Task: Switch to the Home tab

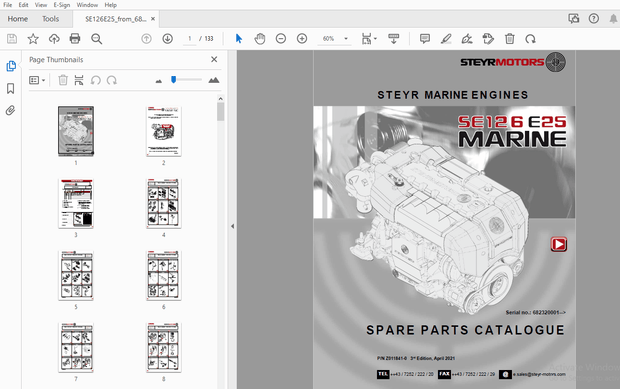Action: [17, 19]
